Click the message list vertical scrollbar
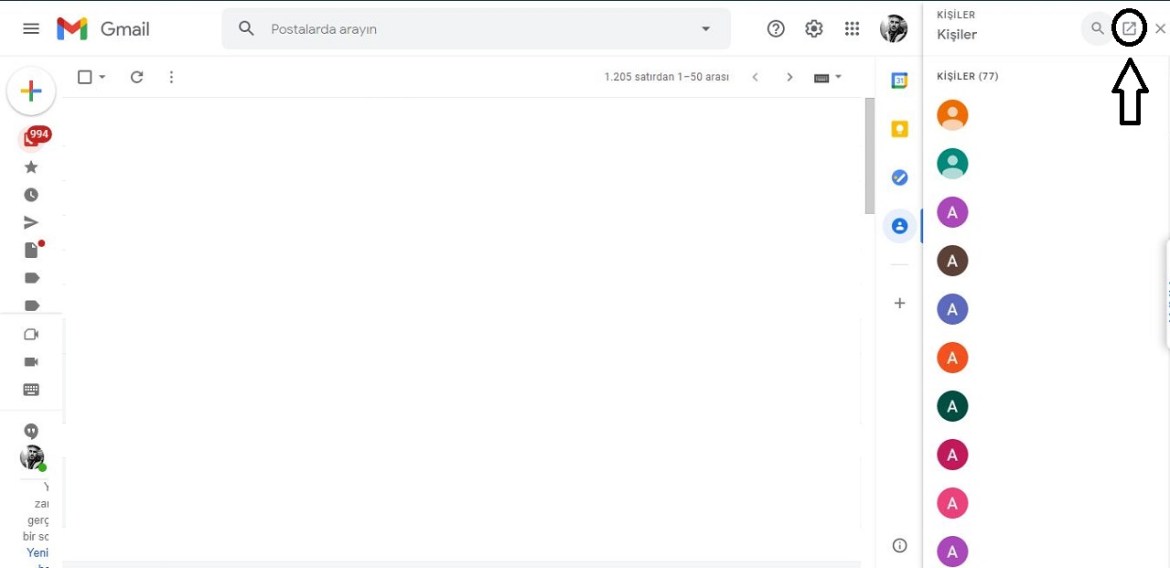This screenshot has width=1170, height=568. [x=869, y=155]
